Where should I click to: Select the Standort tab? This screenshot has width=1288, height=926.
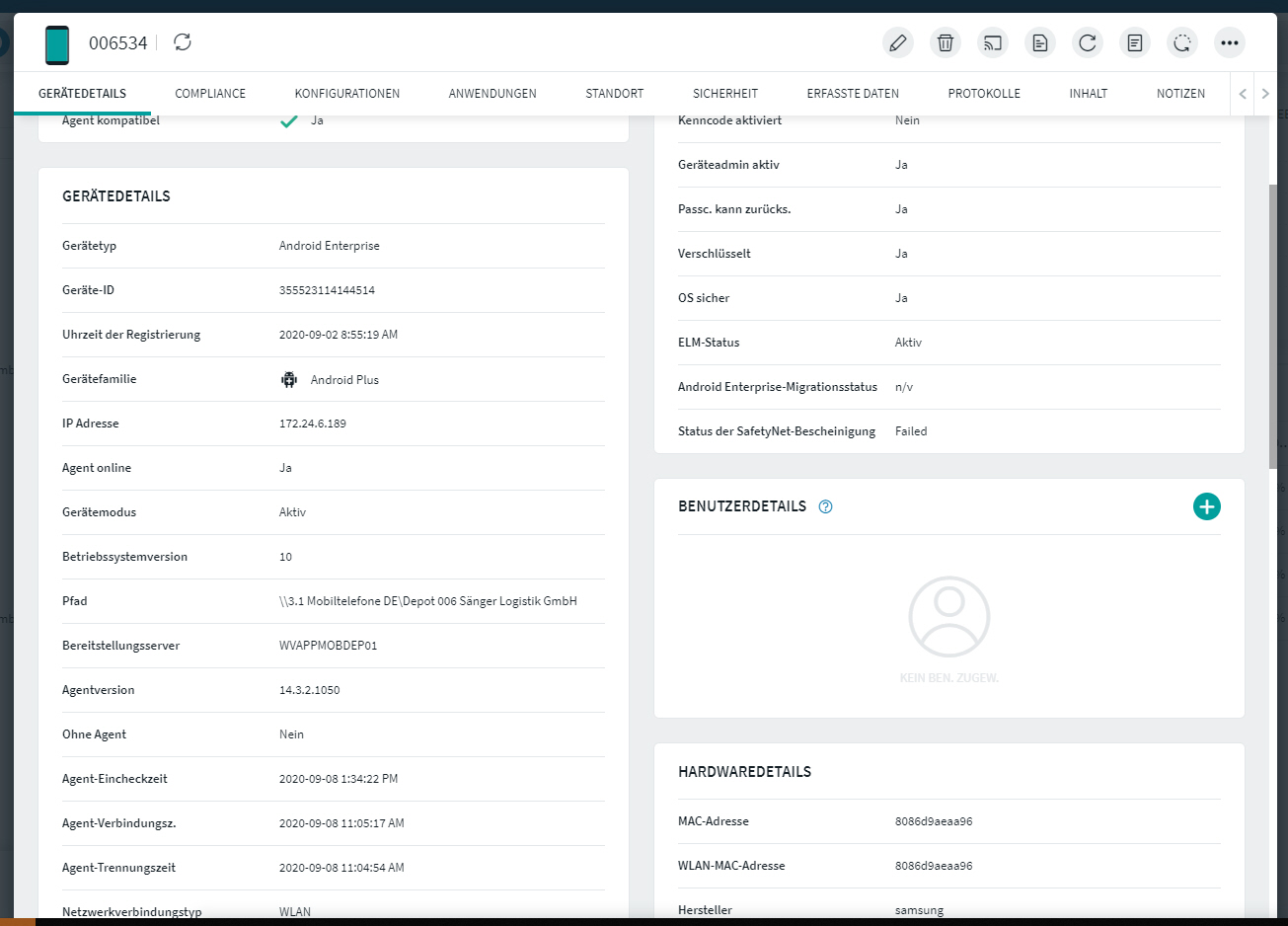(x=614, y=94)
